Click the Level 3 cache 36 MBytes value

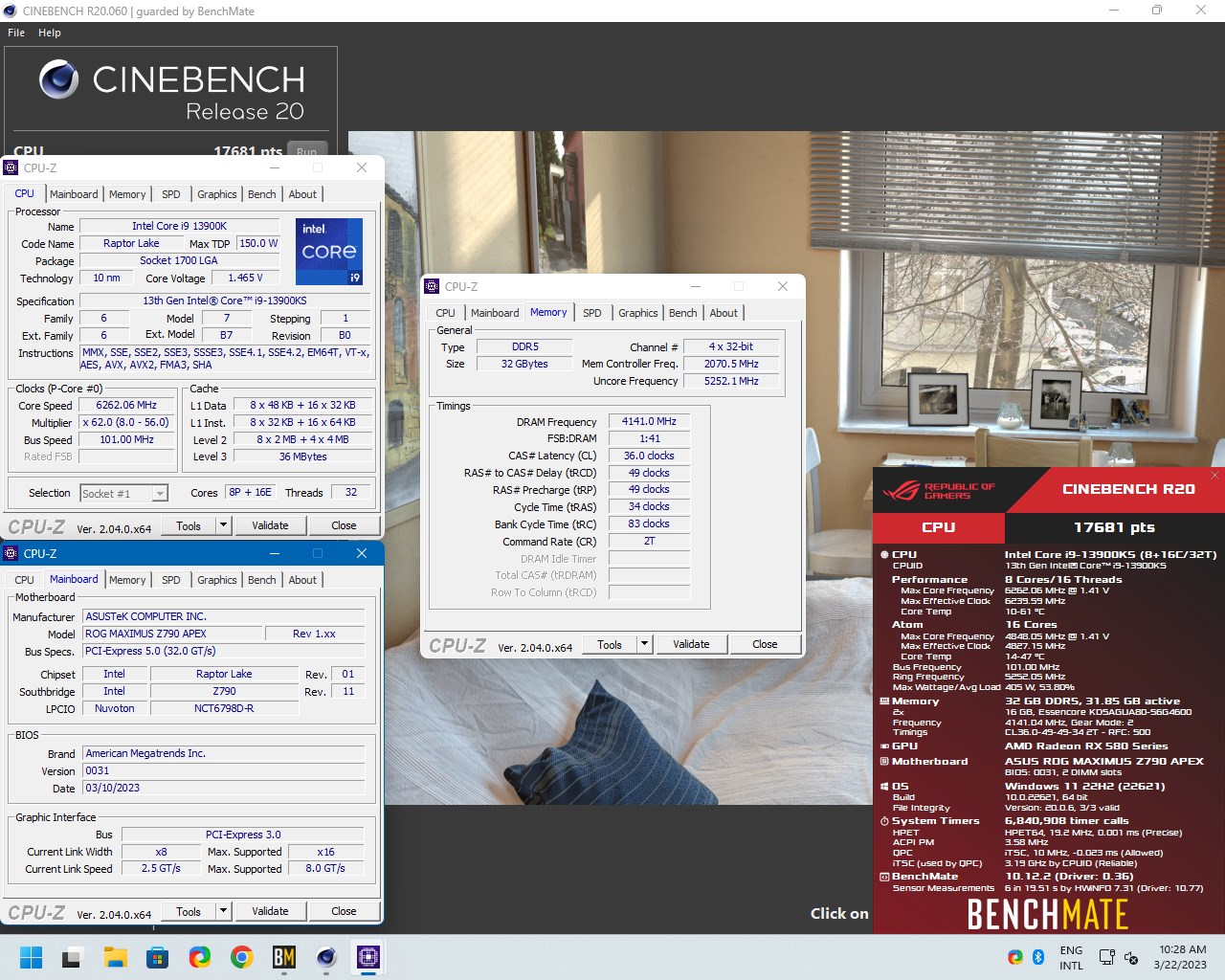302,457
